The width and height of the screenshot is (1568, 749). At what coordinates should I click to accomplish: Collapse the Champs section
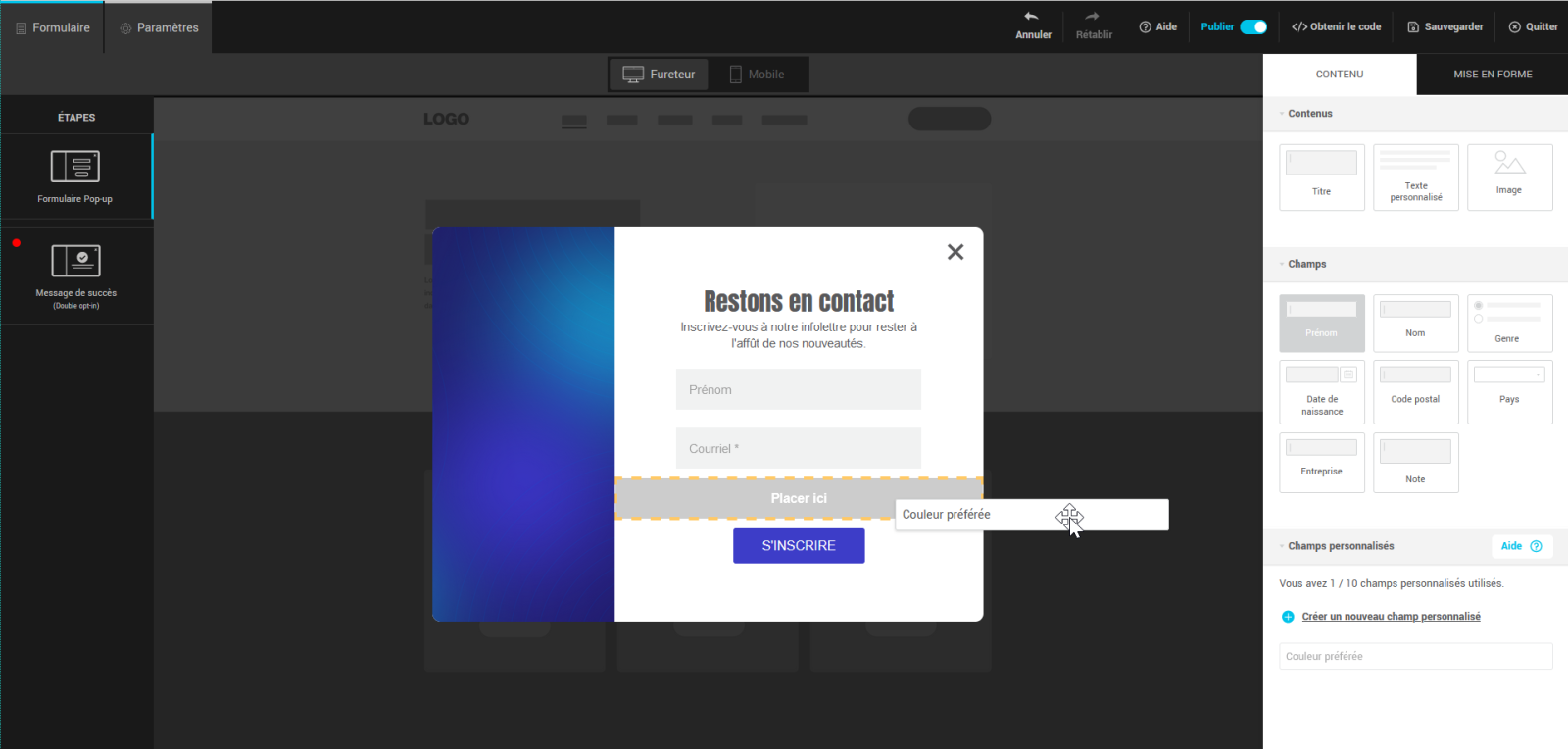click(x=1282, y=264)
